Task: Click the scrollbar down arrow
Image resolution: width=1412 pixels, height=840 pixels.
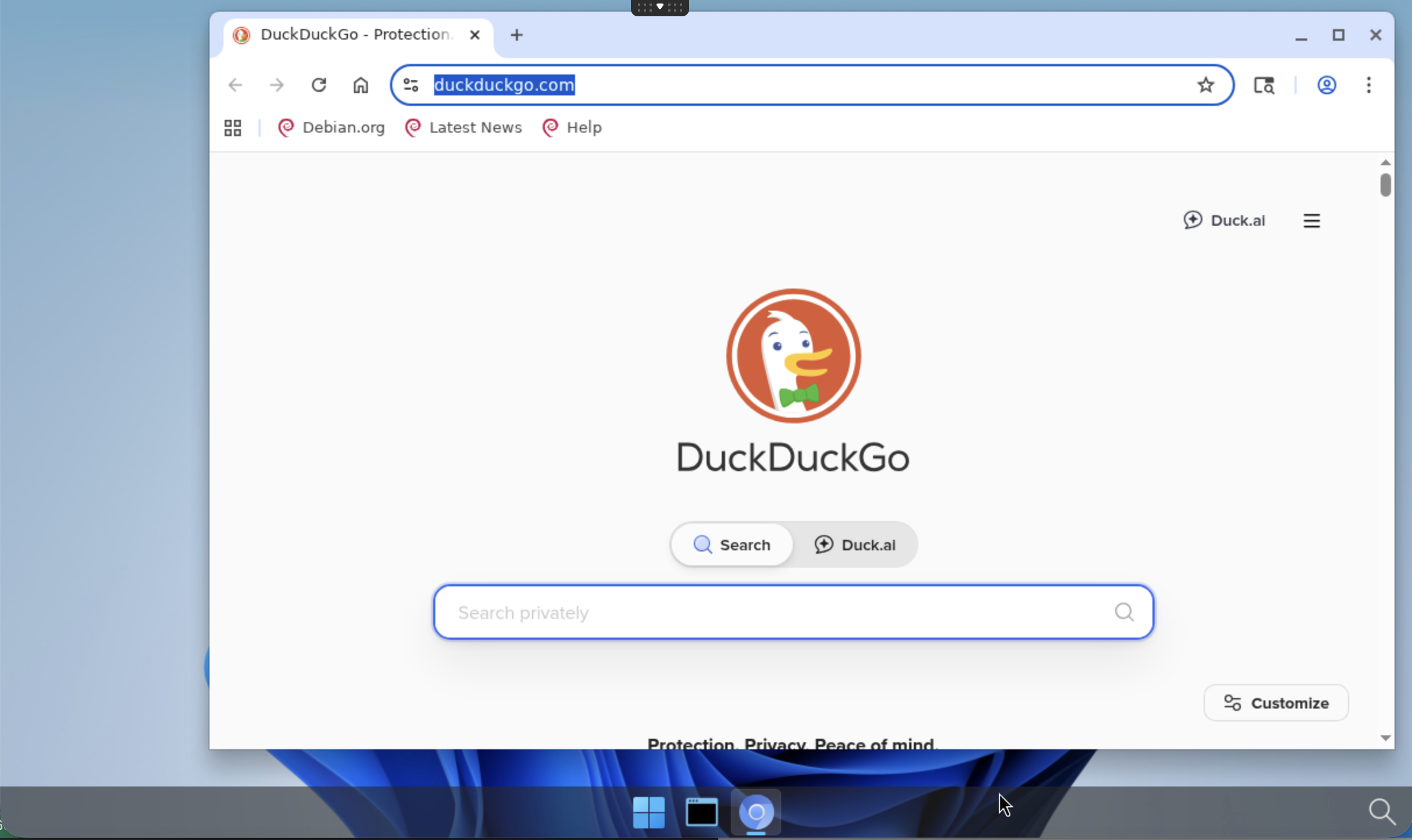Action: coord(1385,738)
